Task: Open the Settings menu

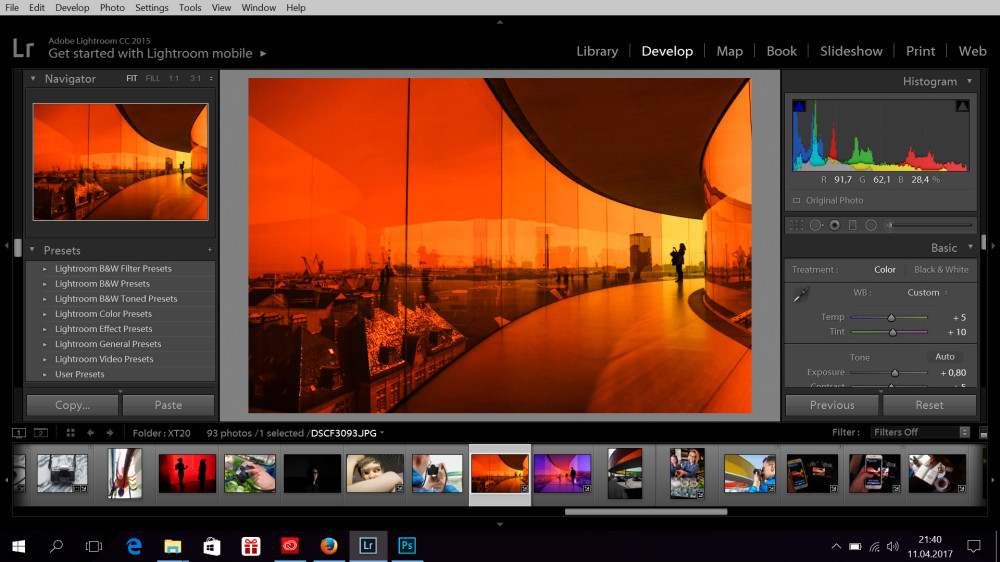Action: click(152, 8)
